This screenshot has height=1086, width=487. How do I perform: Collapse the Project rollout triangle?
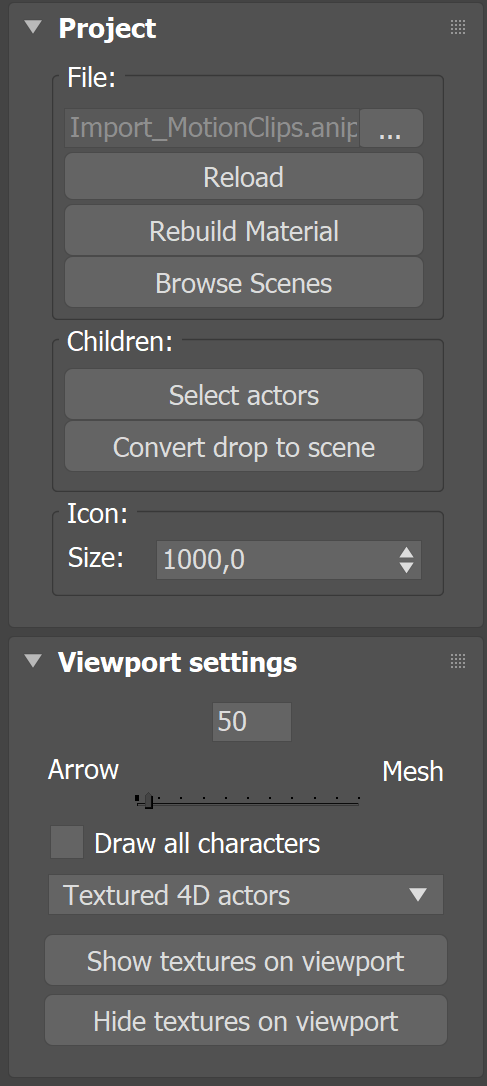(33, 28)
